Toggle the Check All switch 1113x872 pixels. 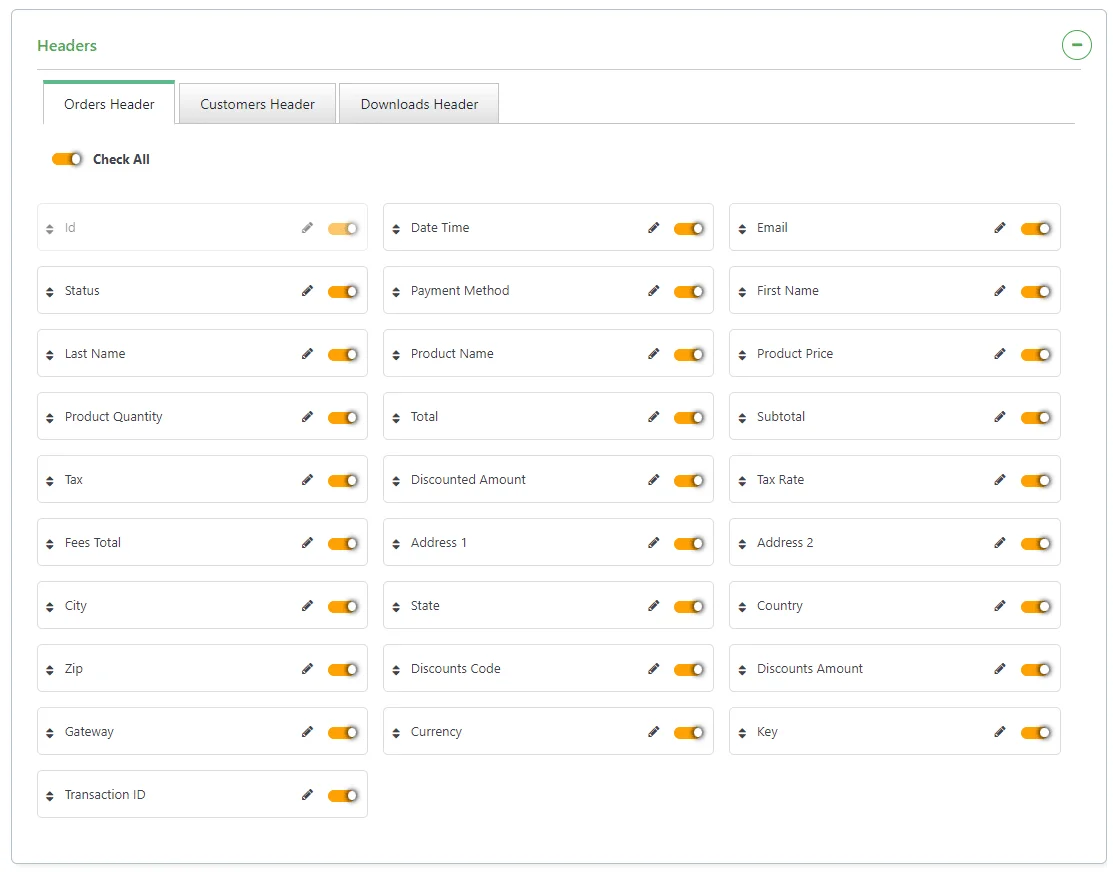pos(67,159)
